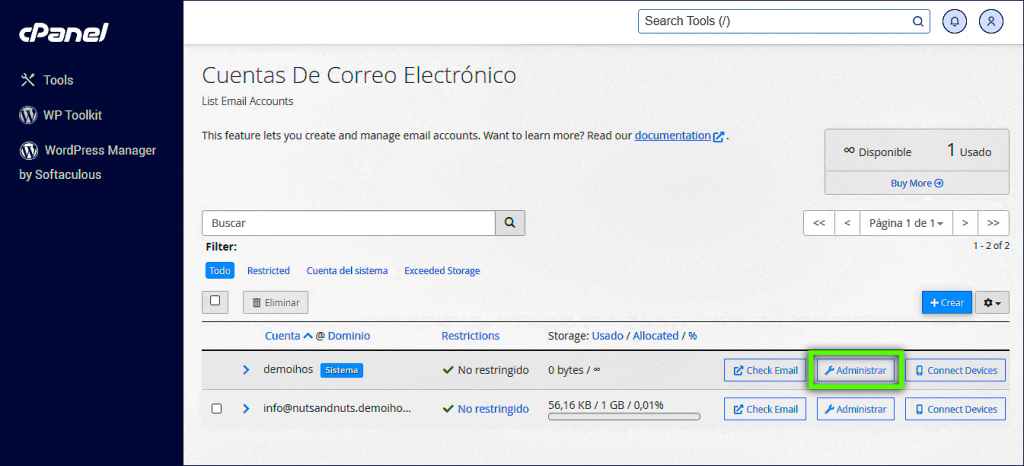
Task: Toggle the select-all accounts checkbox
Action: [215, 301]
